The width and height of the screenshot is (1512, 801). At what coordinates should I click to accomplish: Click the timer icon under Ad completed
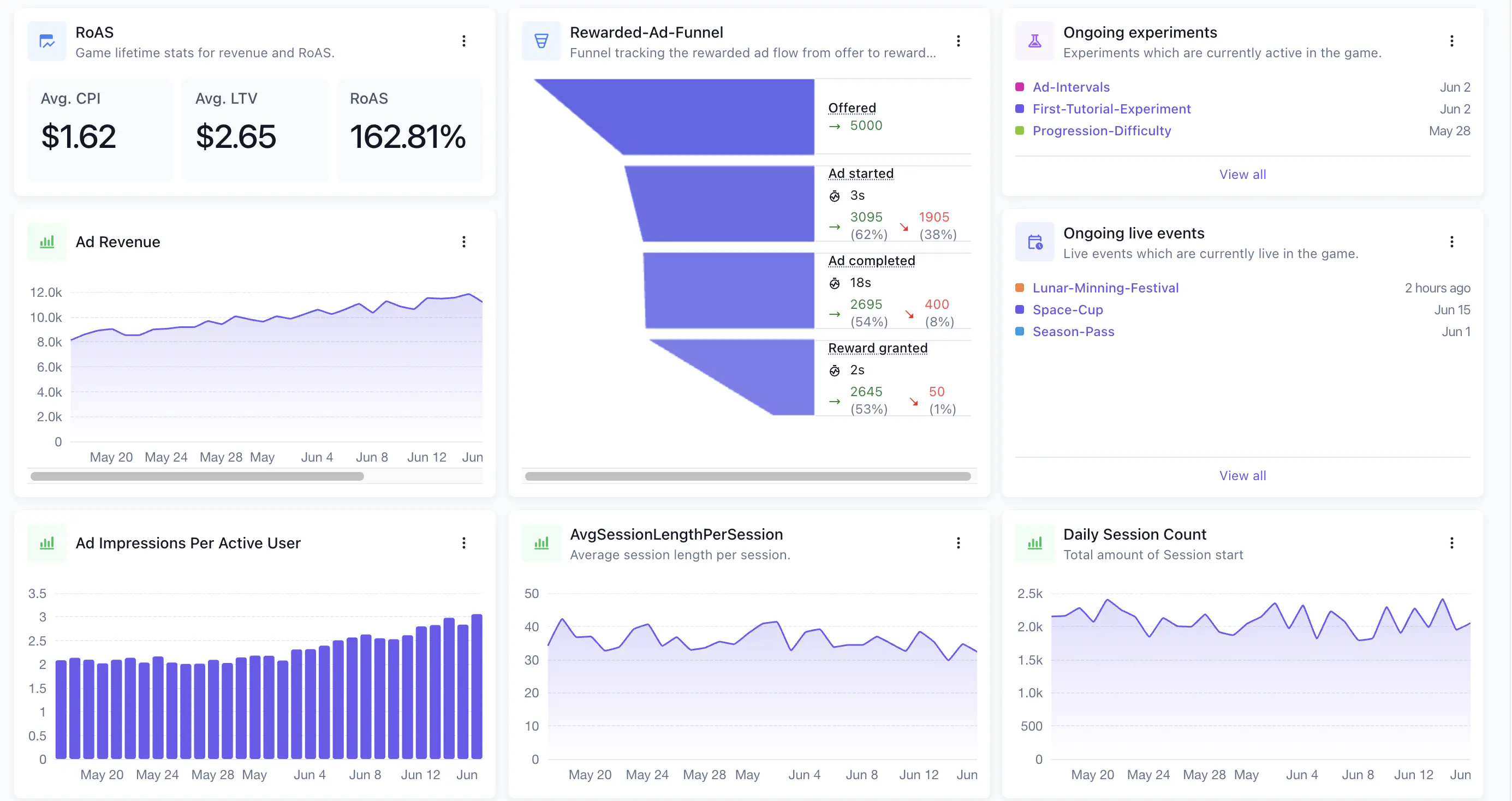click(x=835, y=283)
